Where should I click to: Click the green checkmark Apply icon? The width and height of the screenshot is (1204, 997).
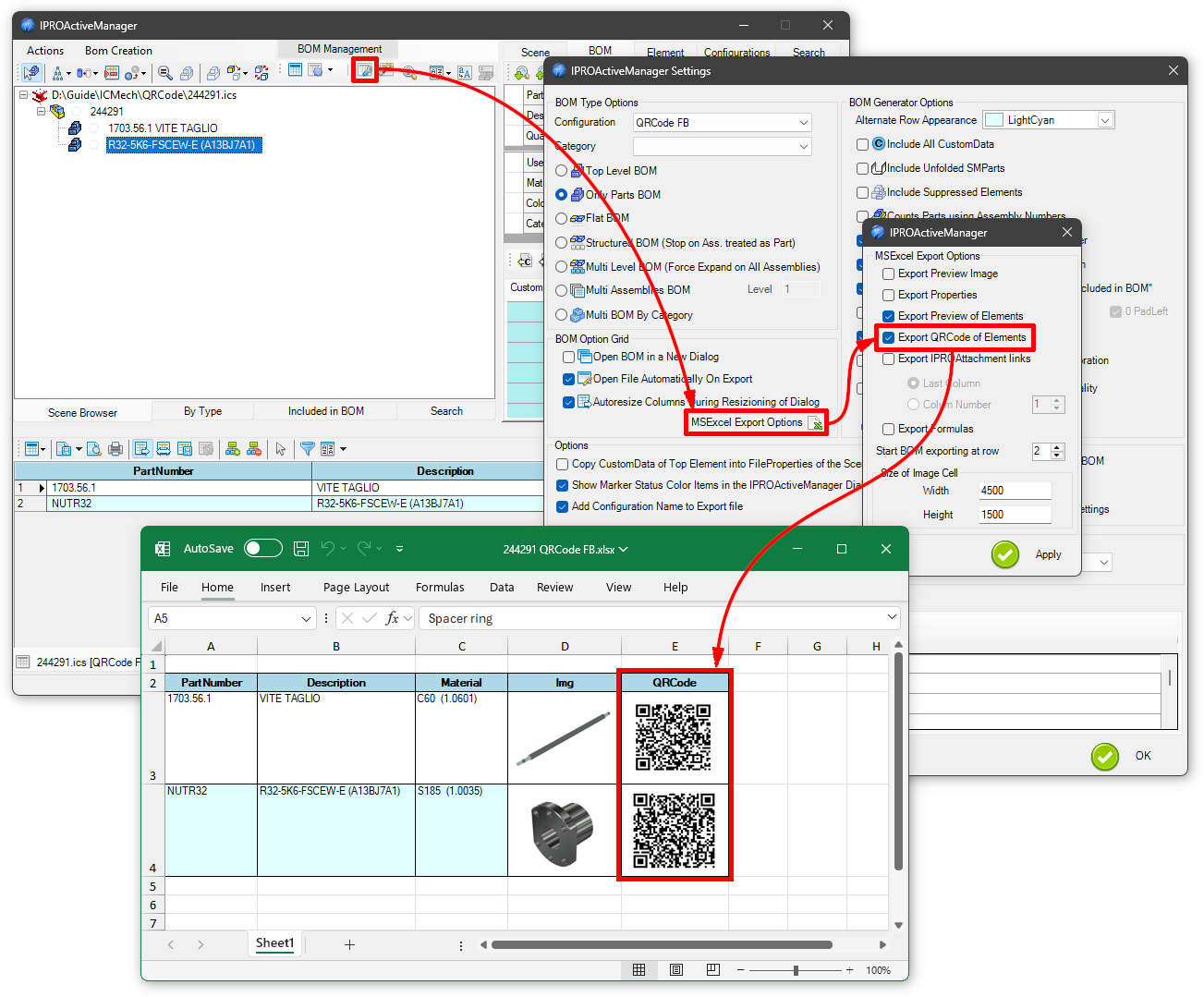pyautogui.click(x=1004, y=554)
